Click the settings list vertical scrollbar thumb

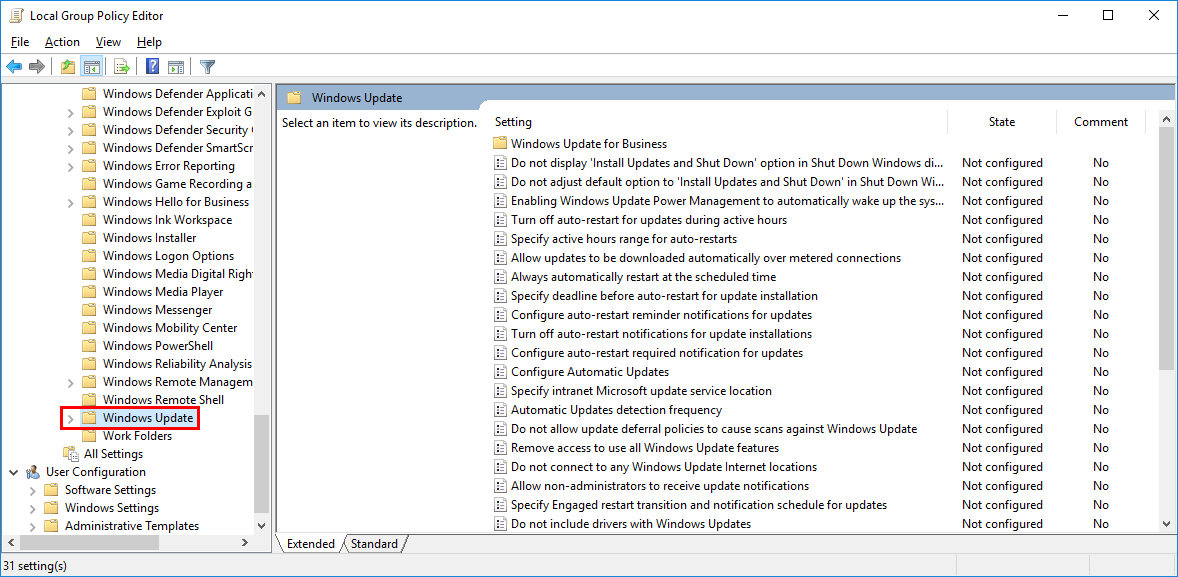1167,248
